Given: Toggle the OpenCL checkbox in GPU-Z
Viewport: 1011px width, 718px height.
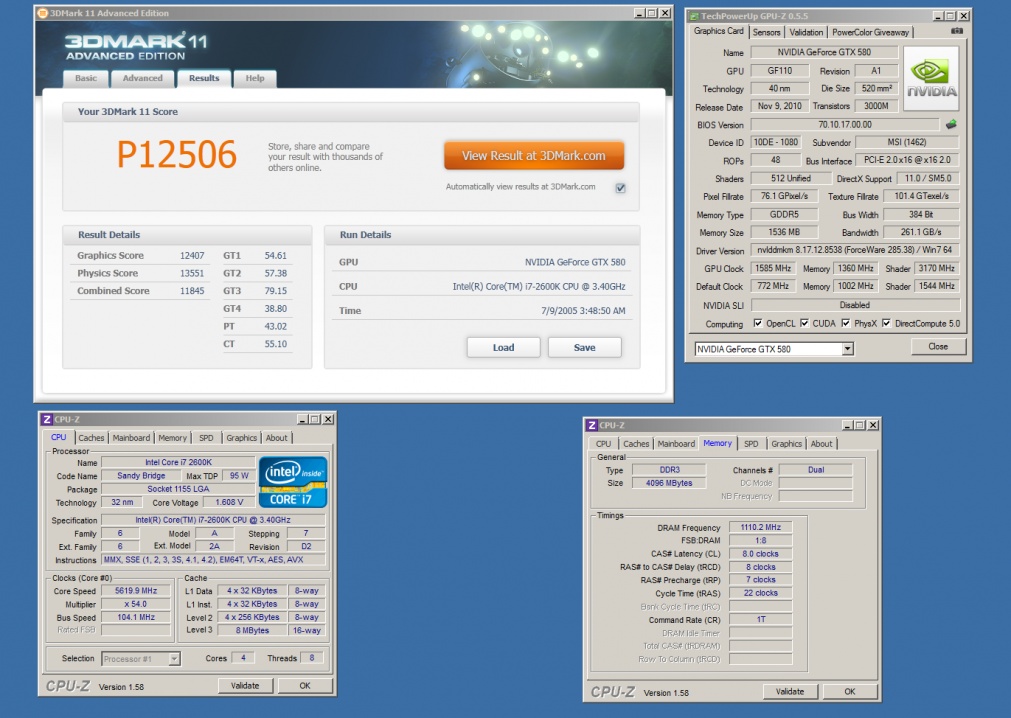Looking at the screenshot, I should pos(757,324).
